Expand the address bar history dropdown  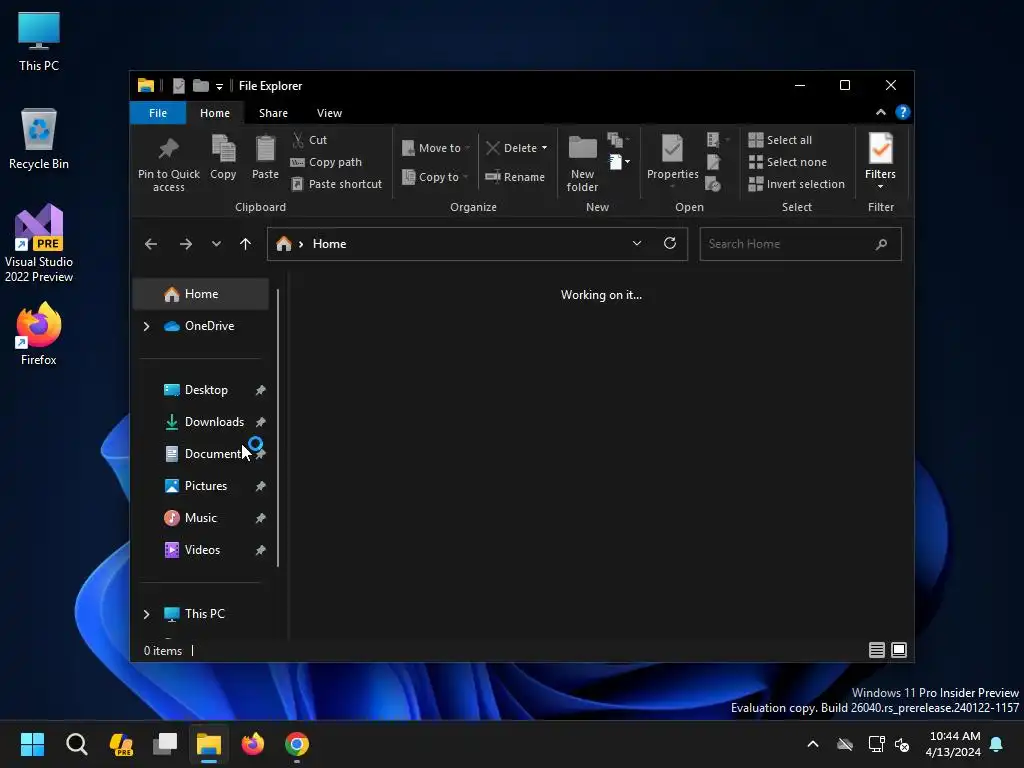coord(637,244)
